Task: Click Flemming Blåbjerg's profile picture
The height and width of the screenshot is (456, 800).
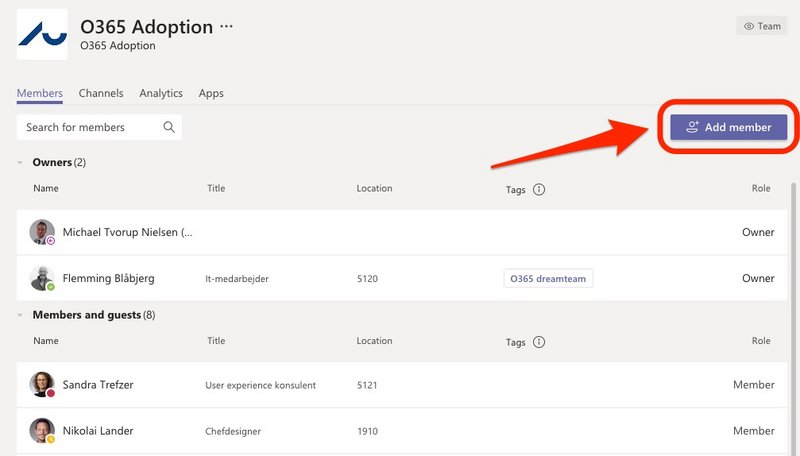Action: (42, 278)
